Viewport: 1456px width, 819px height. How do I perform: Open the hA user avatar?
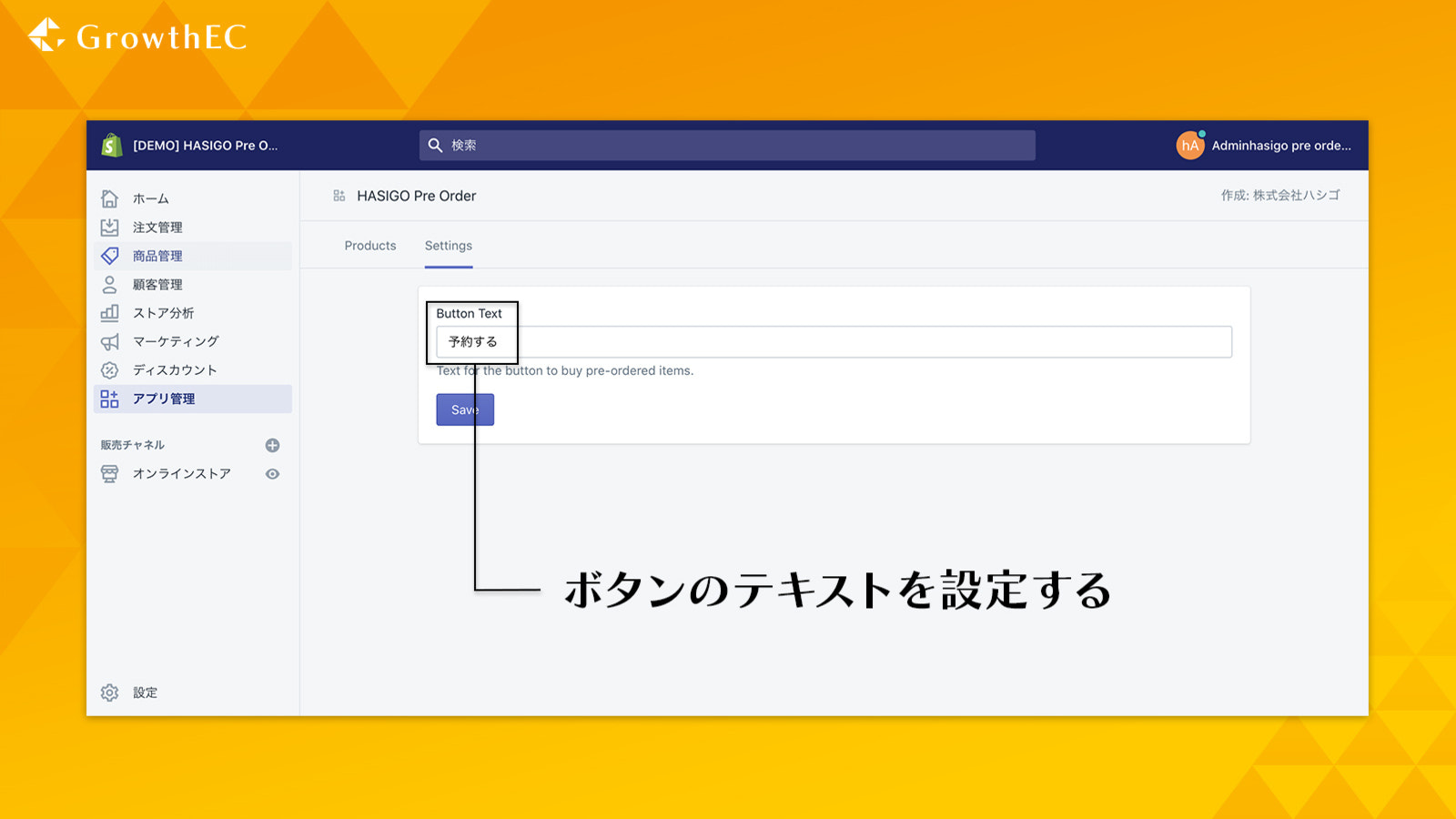[1190, 145]
